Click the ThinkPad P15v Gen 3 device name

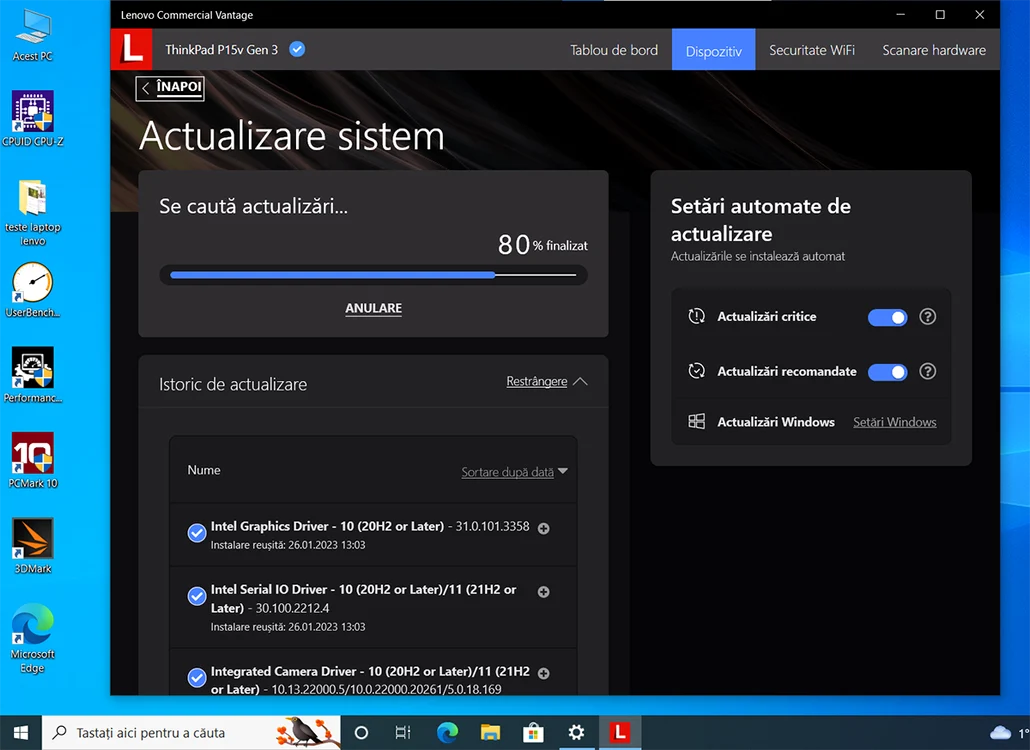pos(221,50)
